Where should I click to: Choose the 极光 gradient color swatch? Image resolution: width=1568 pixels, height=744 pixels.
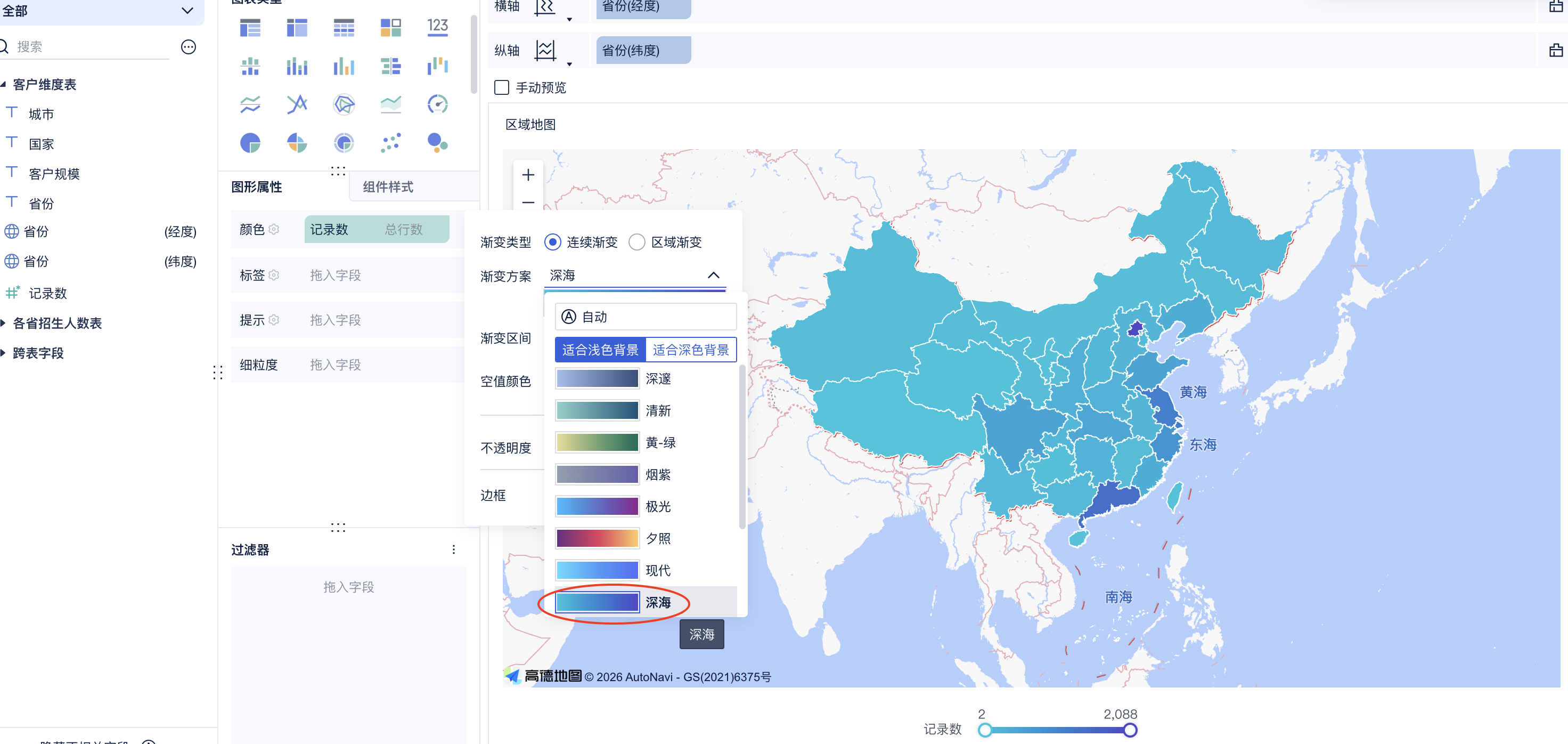[597, 506]
